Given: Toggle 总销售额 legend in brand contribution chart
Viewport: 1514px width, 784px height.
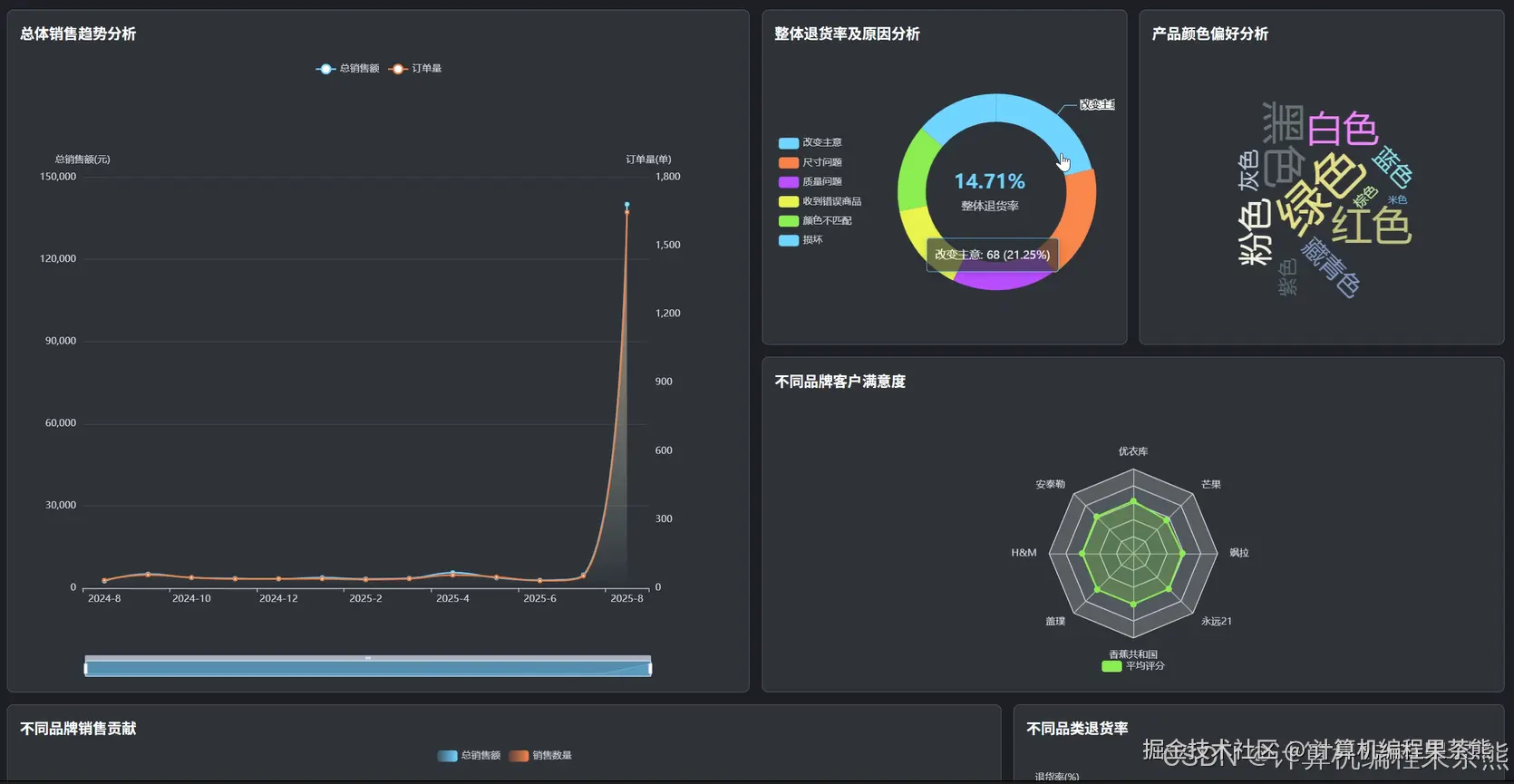Looking at the screenshot, I should click(469, 755).
